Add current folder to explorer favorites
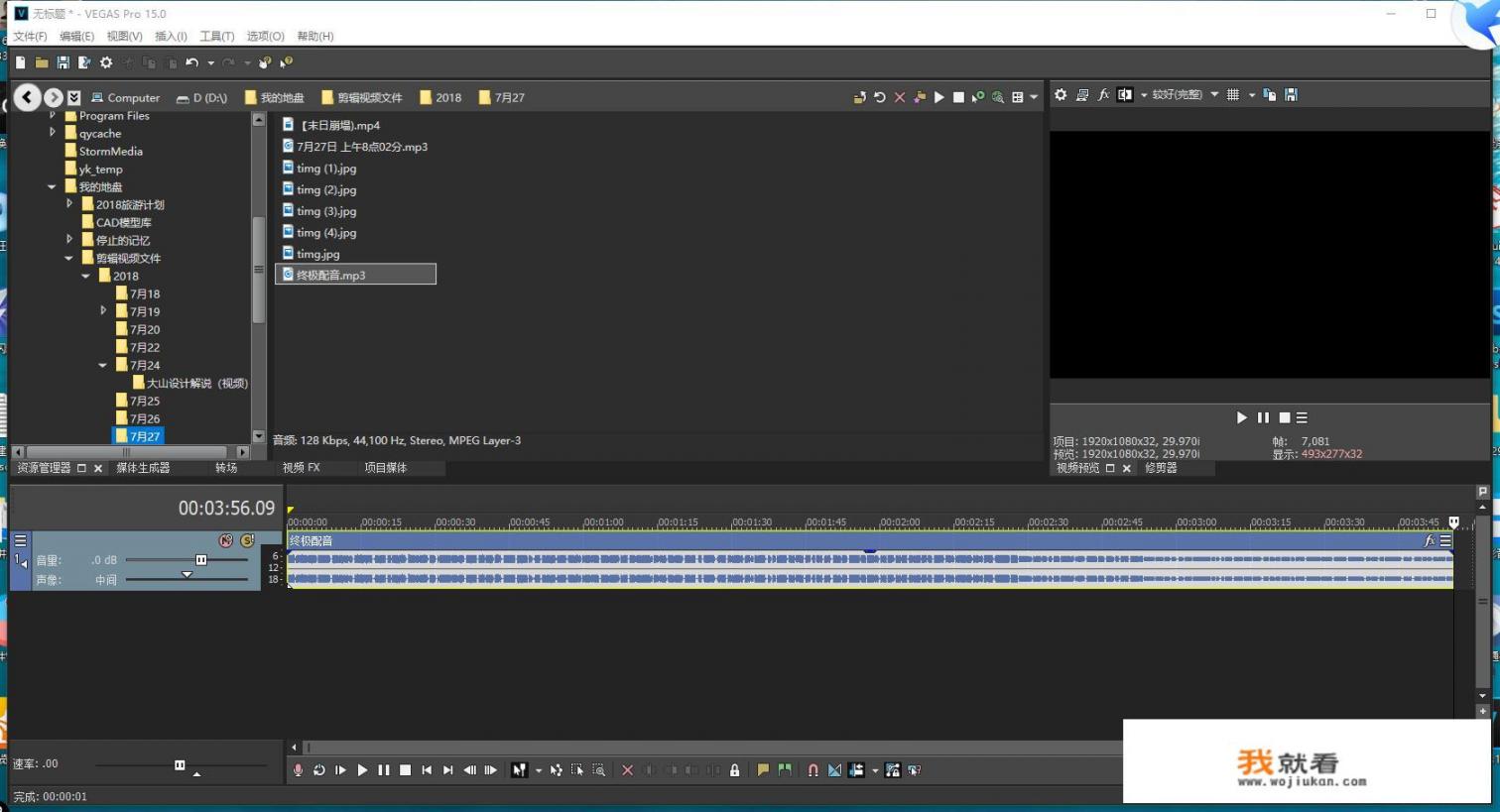This screenshot has height=812, width=1500. tap(920, 97)
